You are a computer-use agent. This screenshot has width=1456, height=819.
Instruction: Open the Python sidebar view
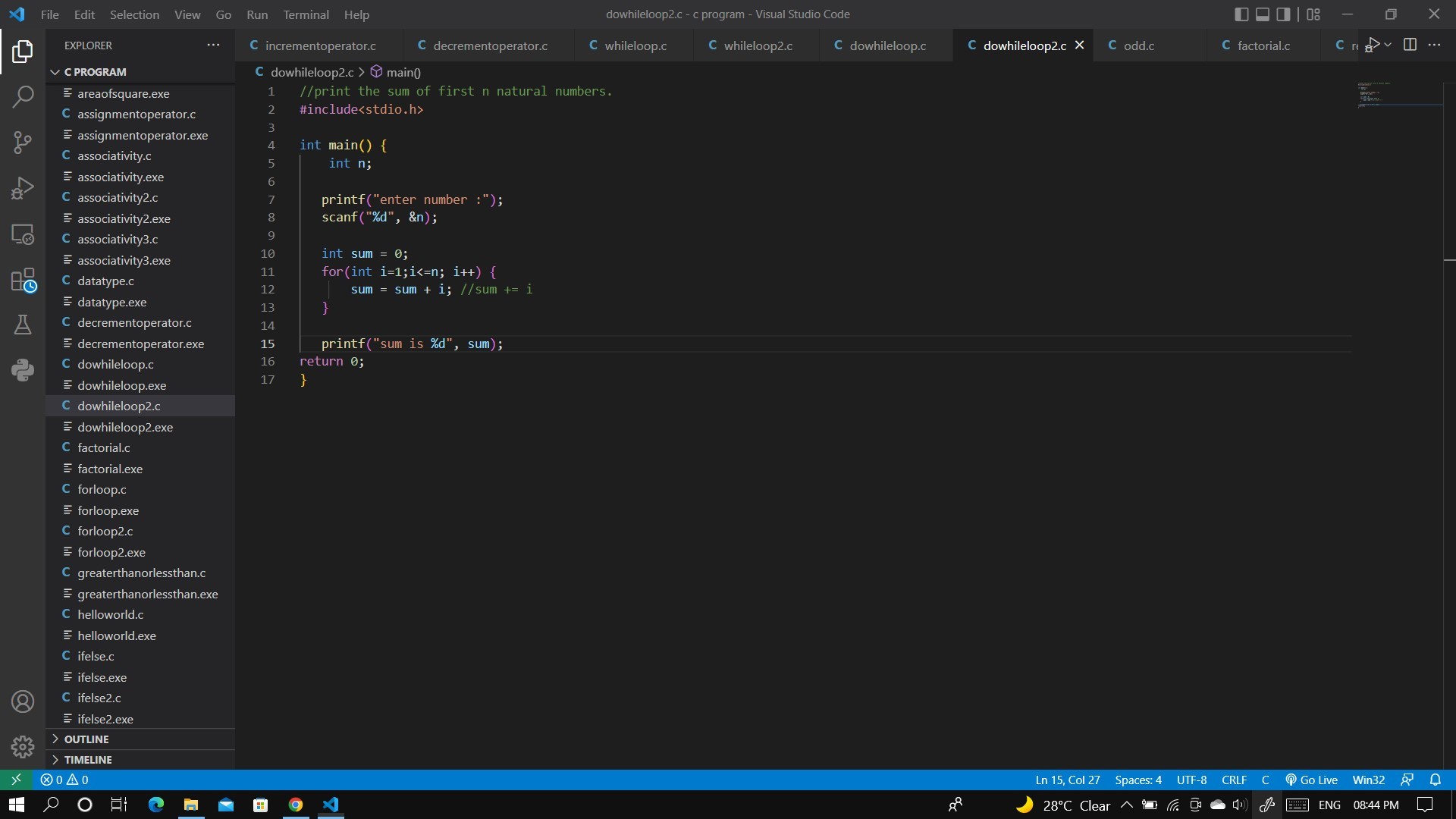pyautogui.click(x=23, y=370)
